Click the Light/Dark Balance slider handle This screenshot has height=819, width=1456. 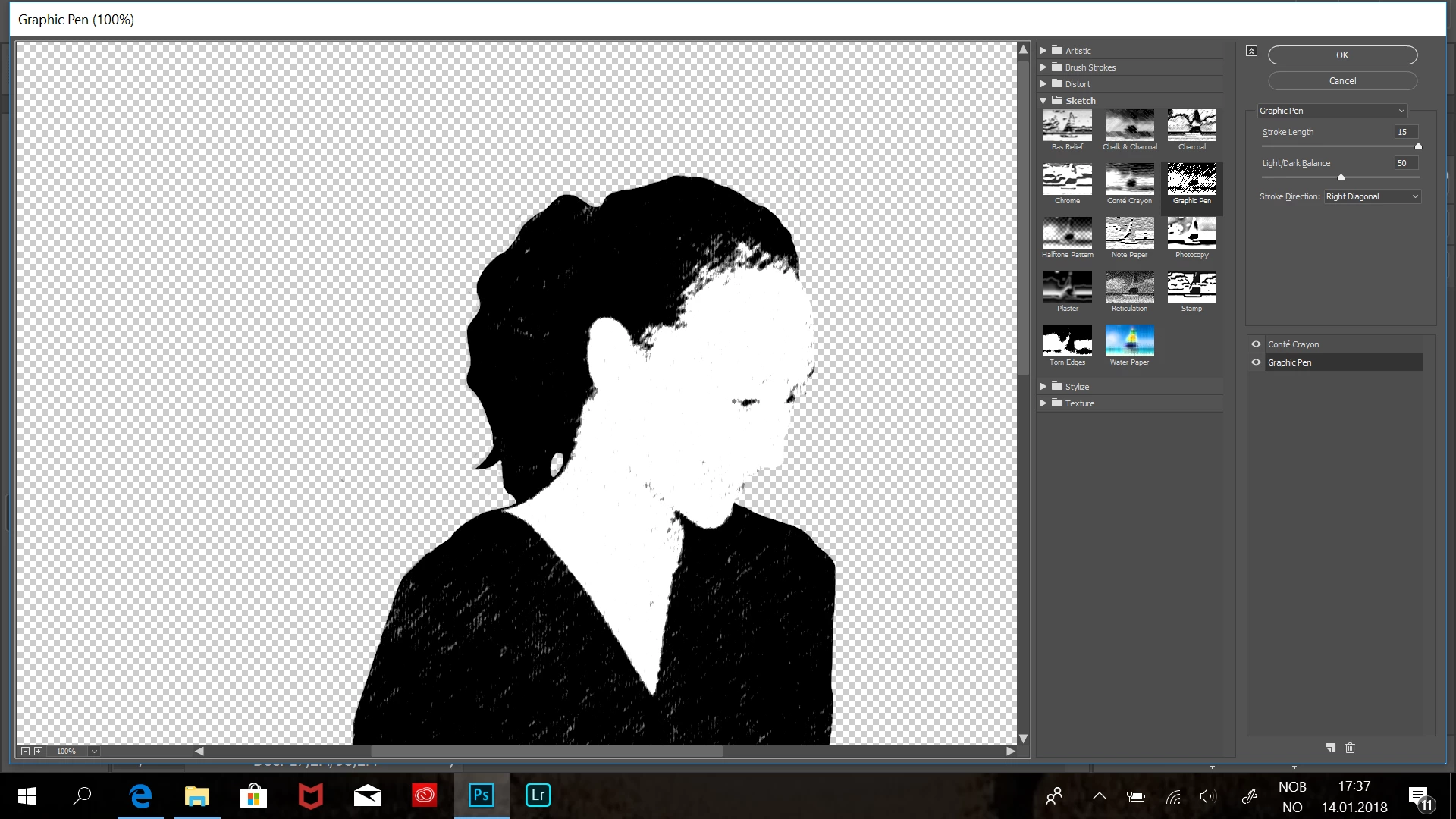(x=1341, y=177)
